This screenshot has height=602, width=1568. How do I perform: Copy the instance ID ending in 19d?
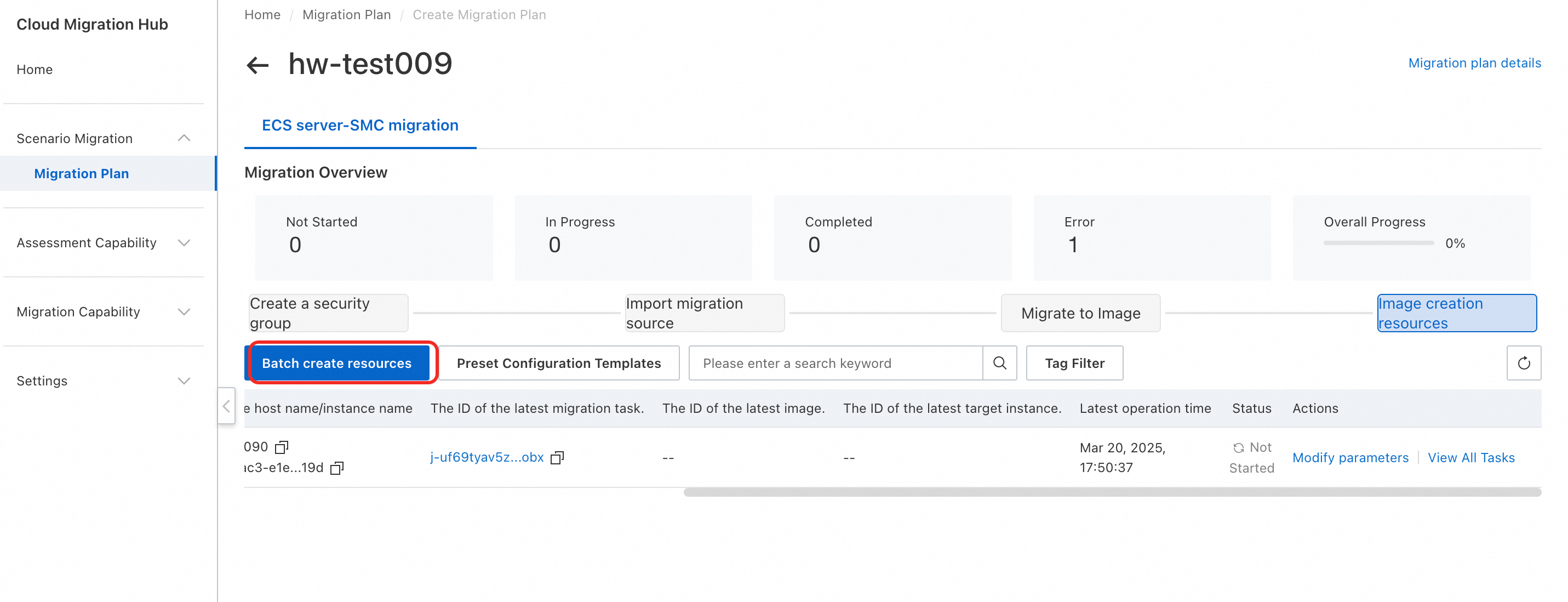[x=336, y=468]
